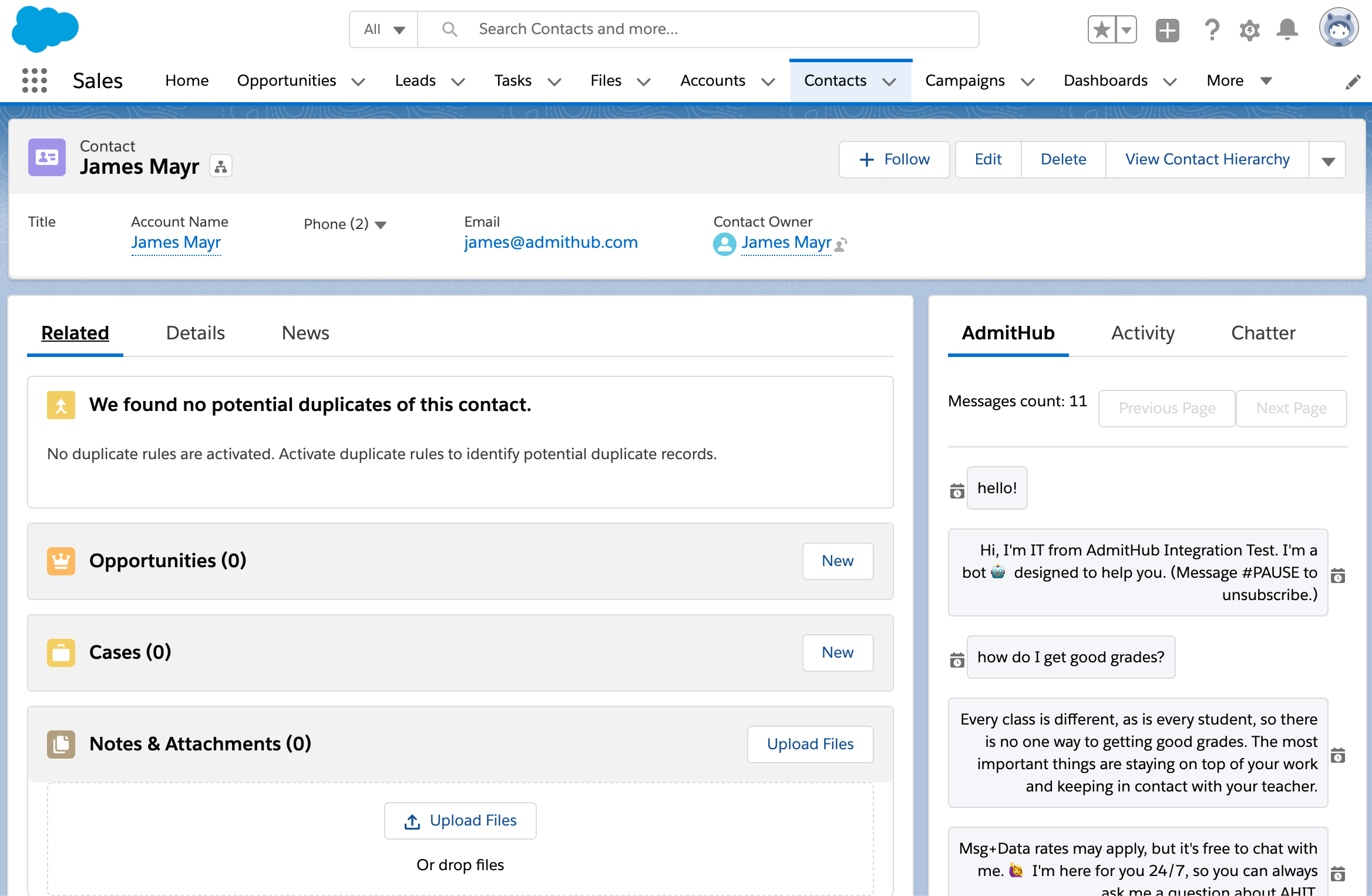Click the Edit button
1372x896 pixels.
(x=988, y=160)
